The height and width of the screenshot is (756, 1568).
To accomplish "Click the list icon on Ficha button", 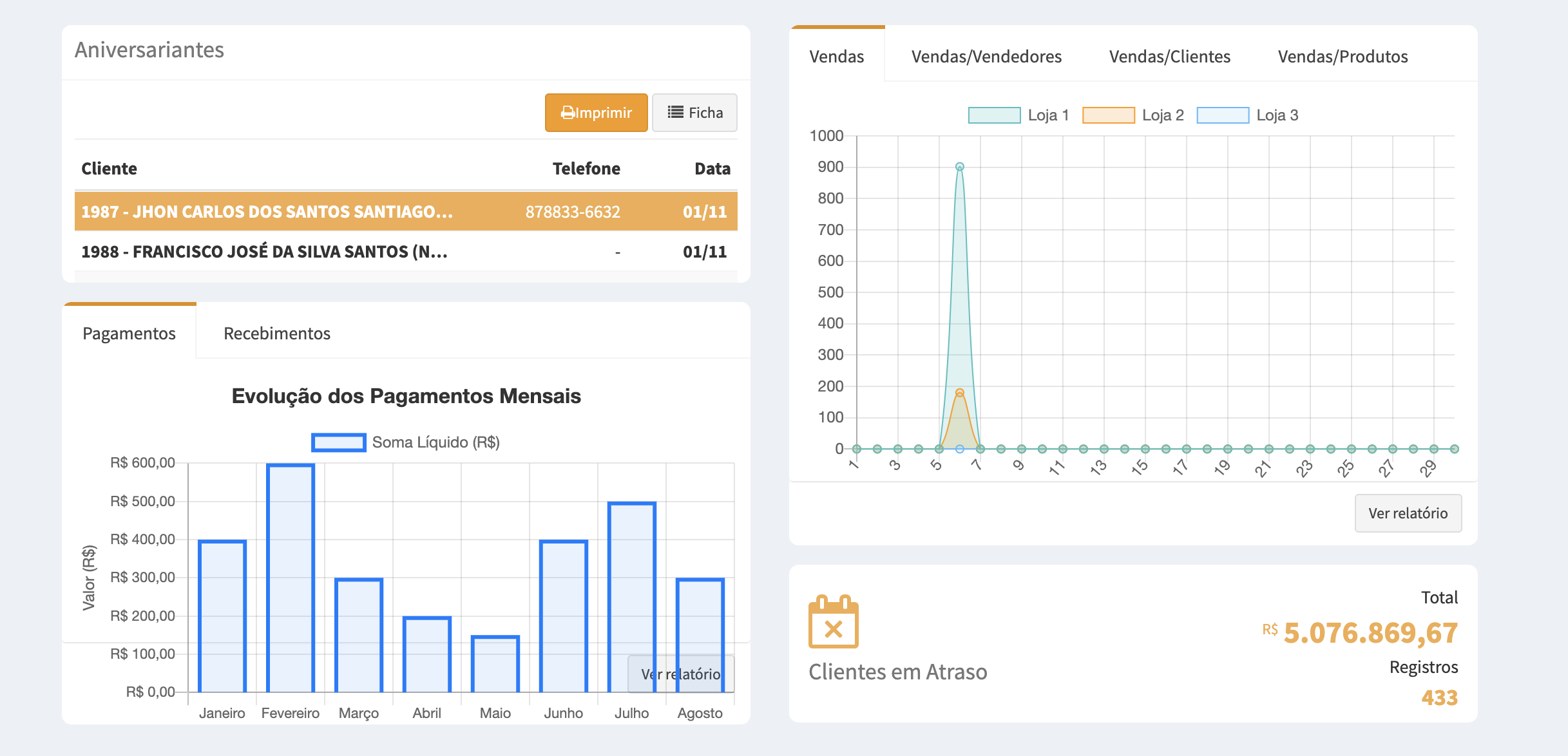I will (x=675, y=112).
